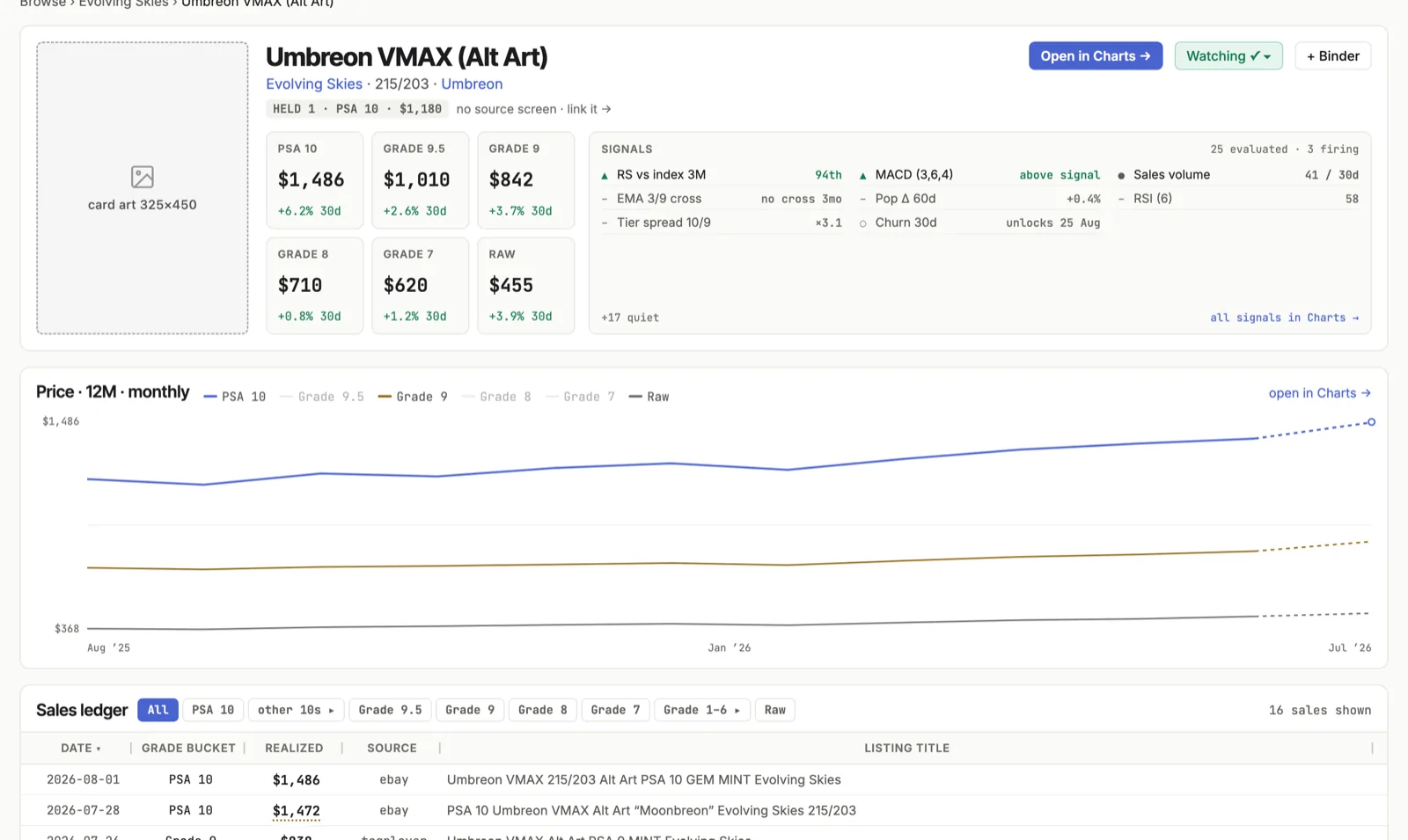Filter sales ledger by Grade 8

point(543,710)
